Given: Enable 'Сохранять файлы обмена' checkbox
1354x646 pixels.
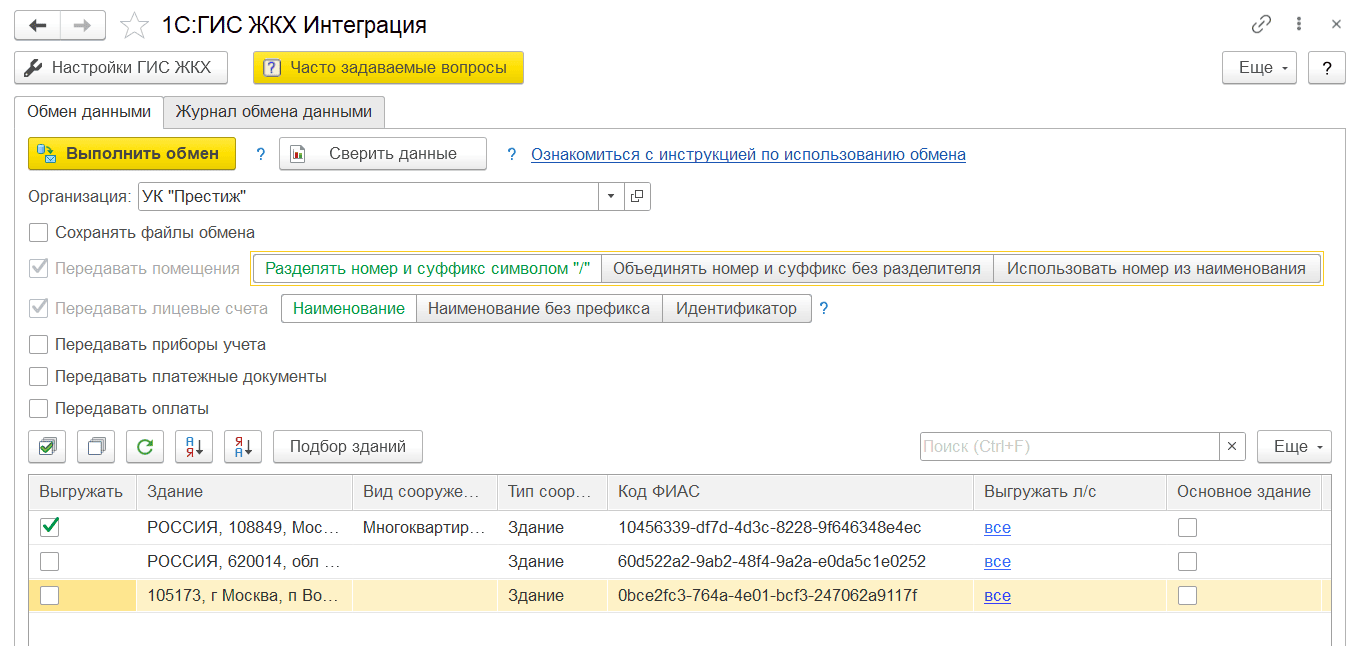Looking at the screenshot, I should [39, 233].
